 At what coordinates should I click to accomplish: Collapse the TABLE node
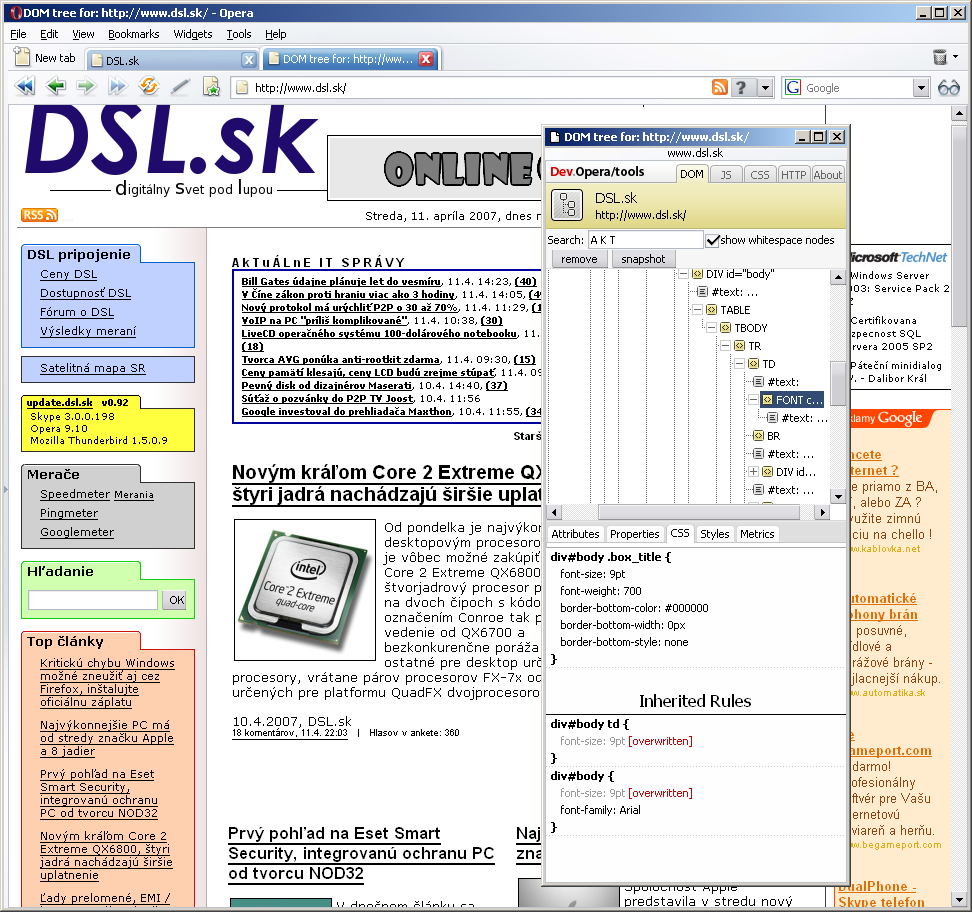[x=697, y=309]
